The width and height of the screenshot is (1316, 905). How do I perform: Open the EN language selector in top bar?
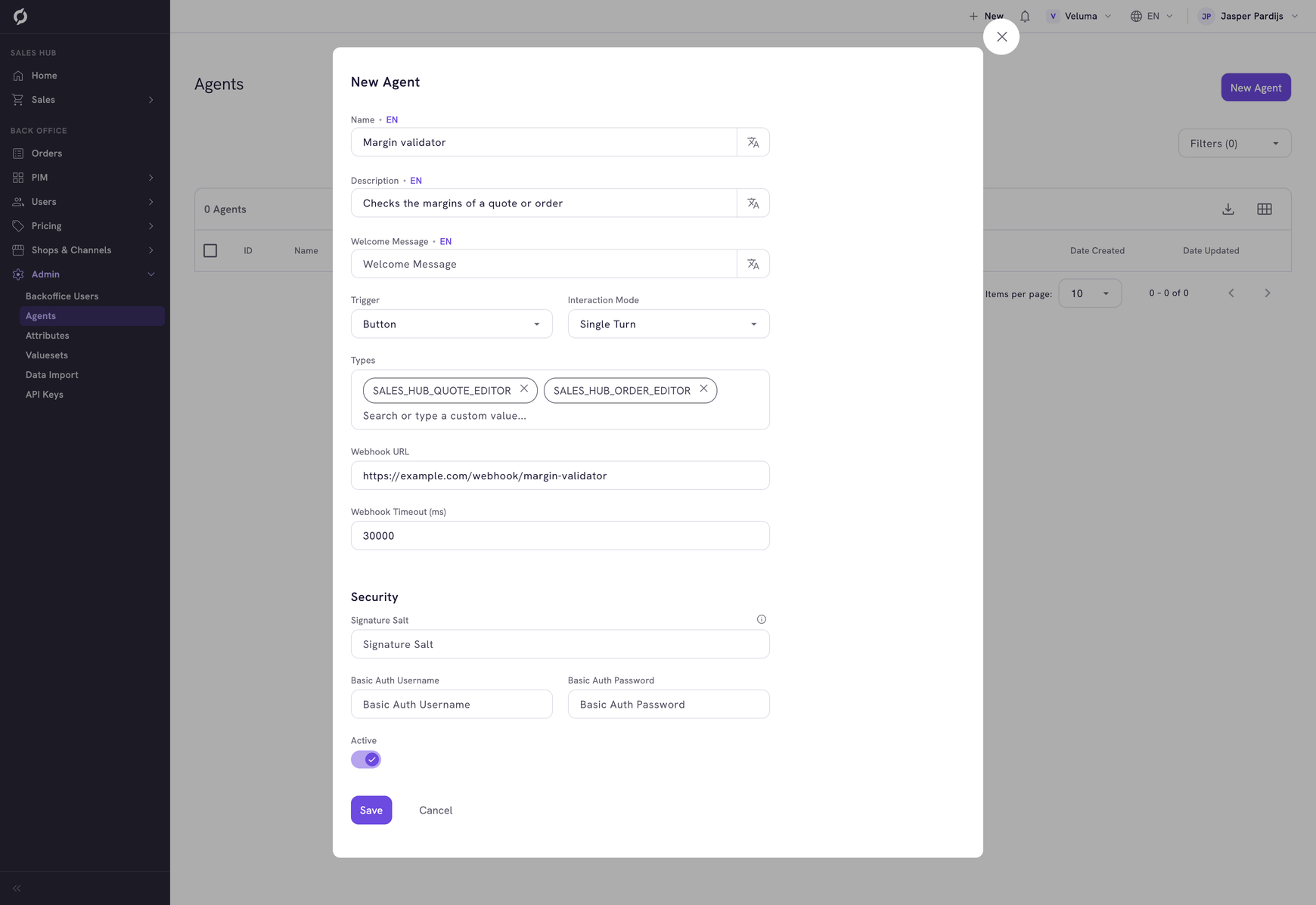click(1152, 16)
